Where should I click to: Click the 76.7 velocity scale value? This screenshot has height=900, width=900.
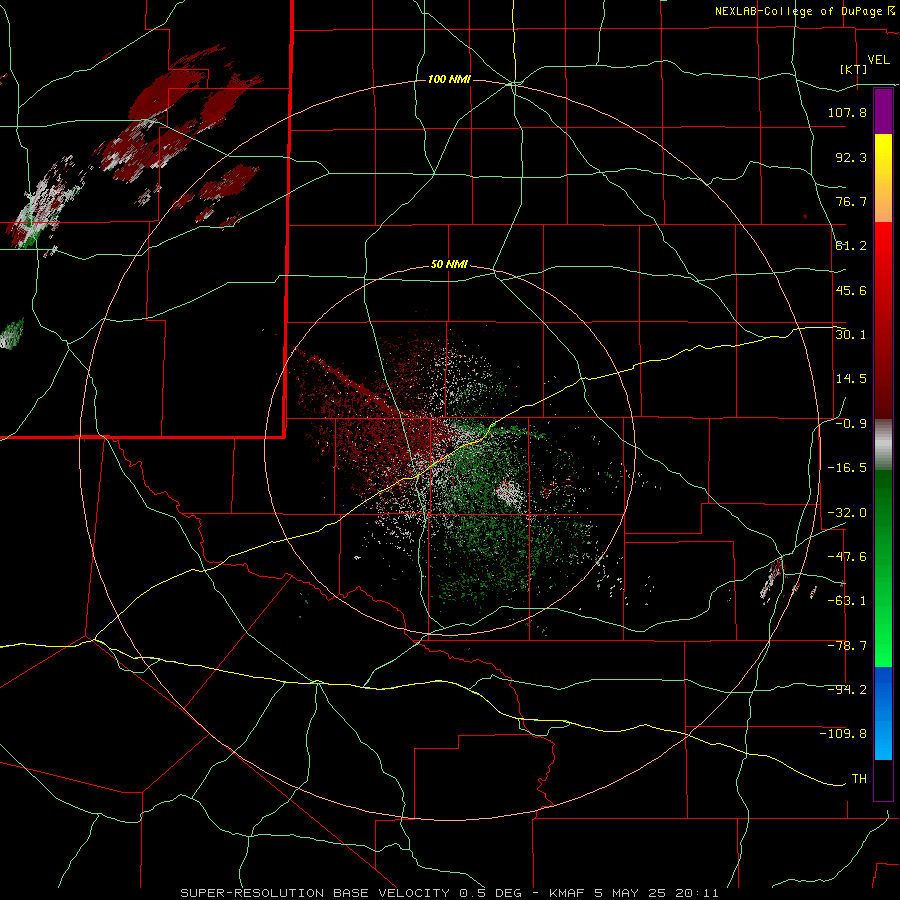(x=851, y=201)
